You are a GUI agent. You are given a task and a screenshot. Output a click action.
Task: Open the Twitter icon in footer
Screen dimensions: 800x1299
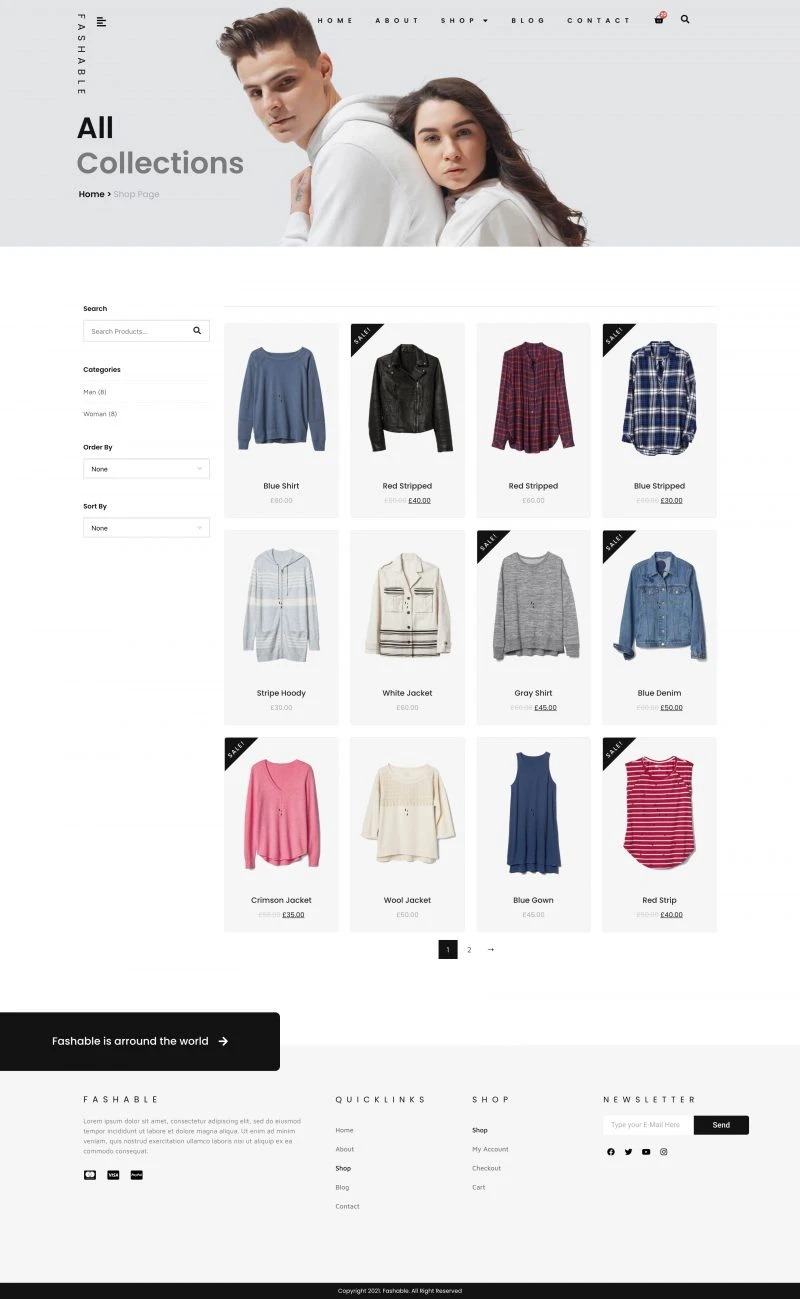628,1152
